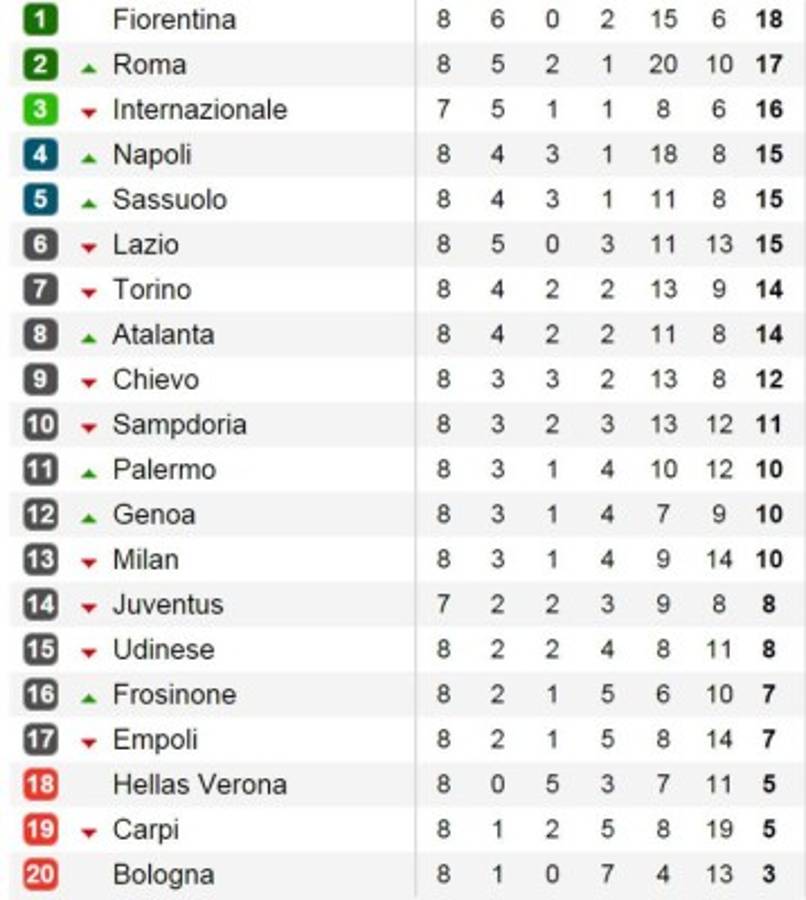Click the red position 20 badge

click(40, 874)
